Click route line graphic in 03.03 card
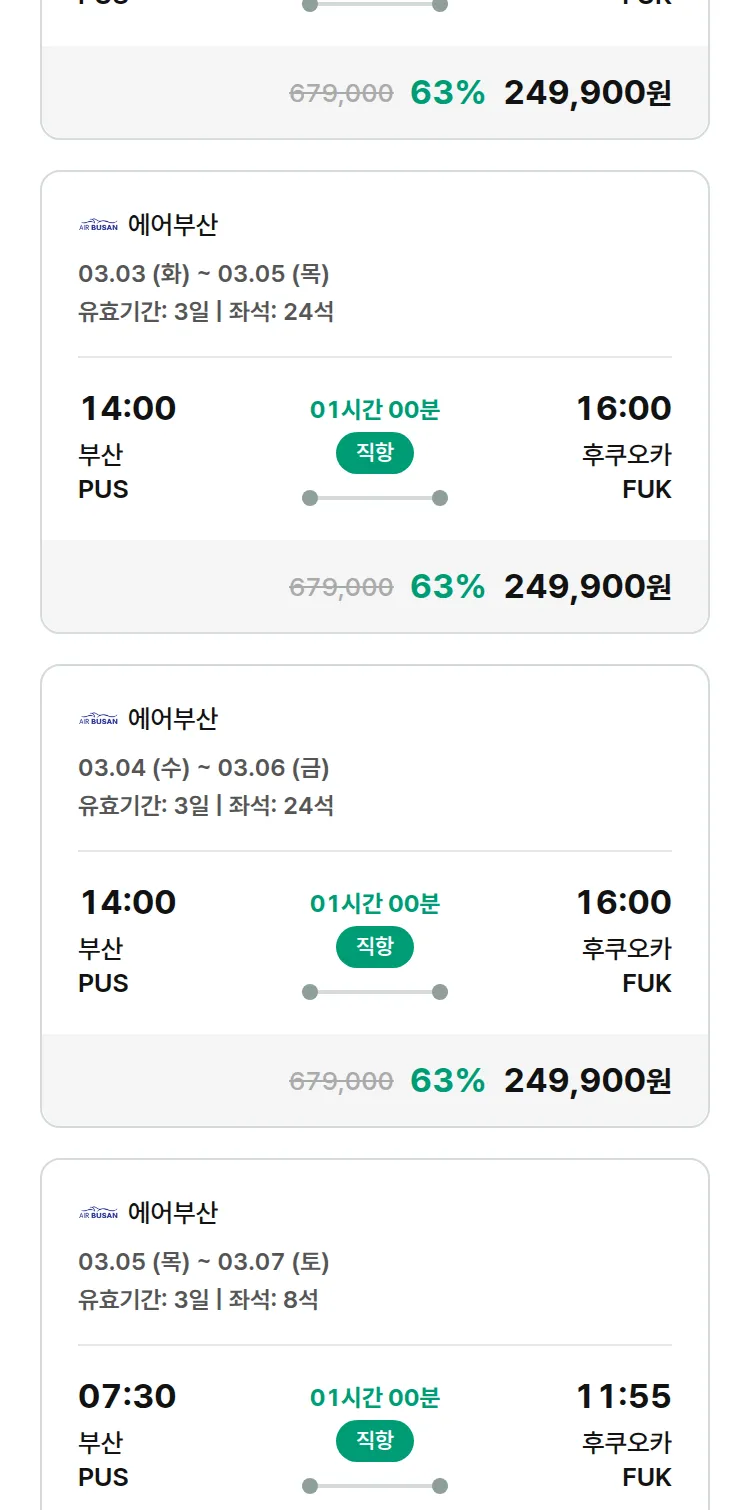Screen dimensions: 750x1510 (375, 498)
